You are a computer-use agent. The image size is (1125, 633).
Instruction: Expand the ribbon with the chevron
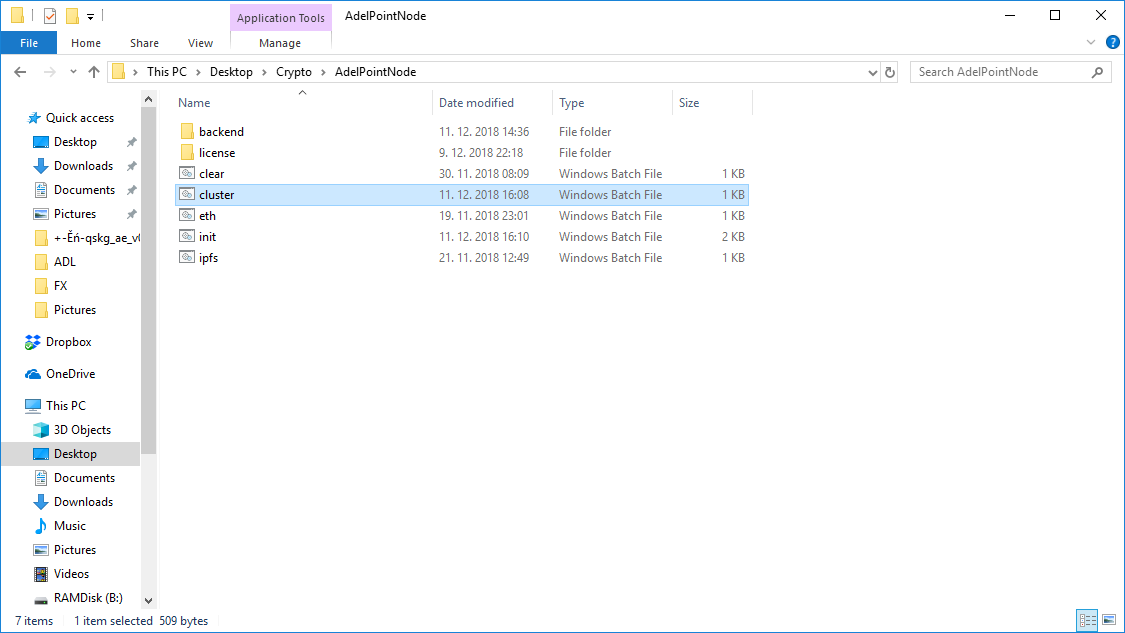1091,42
